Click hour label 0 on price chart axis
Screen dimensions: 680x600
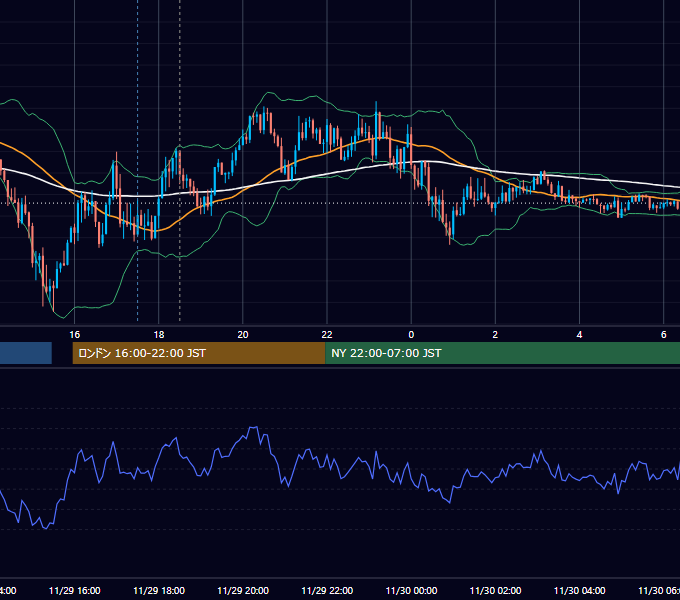coord(411,334)
